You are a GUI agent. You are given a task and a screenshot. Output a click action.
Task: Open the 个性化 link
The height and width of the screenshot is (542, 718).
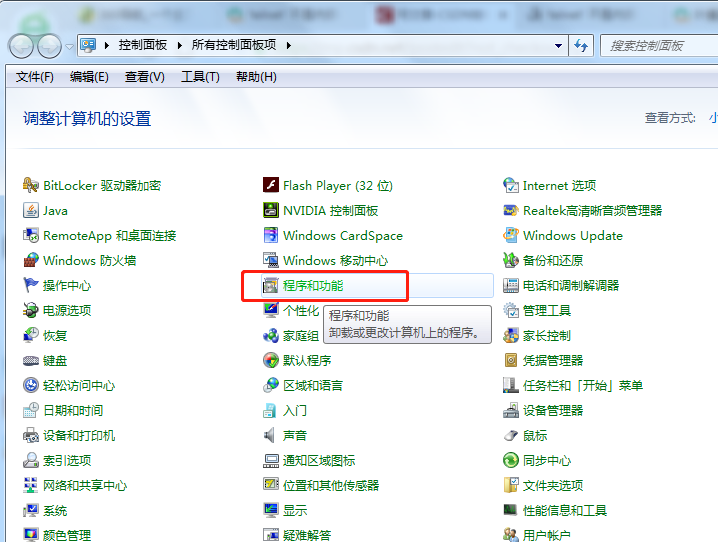point(300,310)
